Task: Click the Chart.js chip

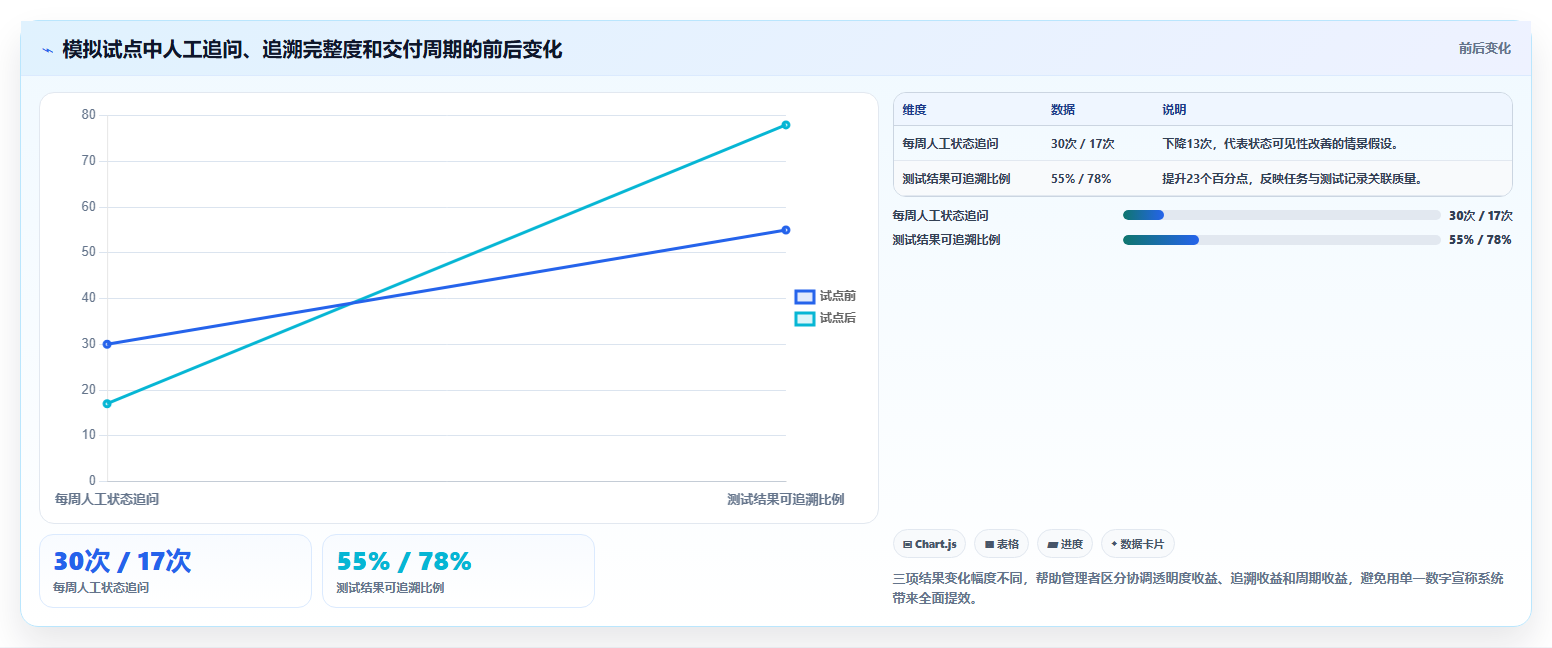Action: point(929,544)
